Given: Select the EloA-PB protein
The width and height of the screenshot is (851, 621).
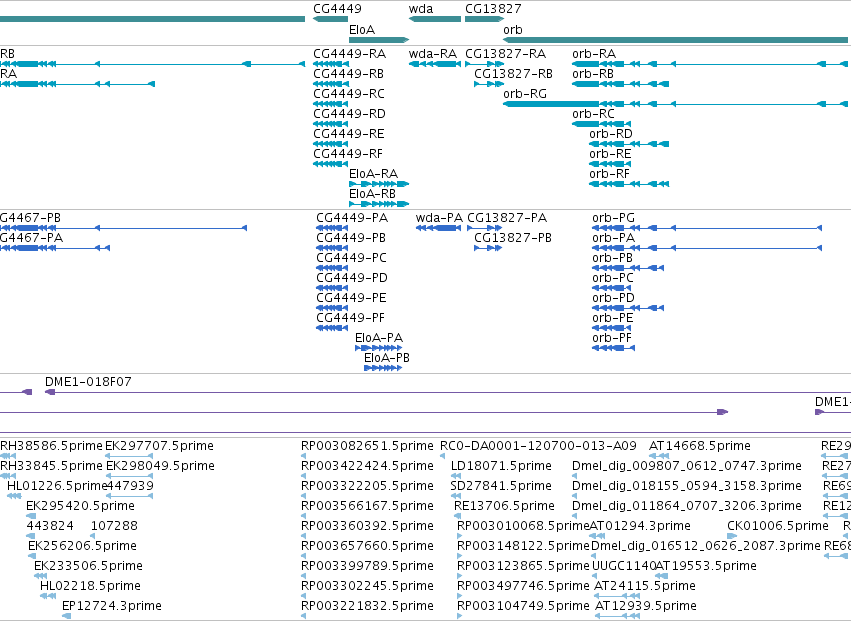Looking at the screenshot, I should tap(383, 368).
